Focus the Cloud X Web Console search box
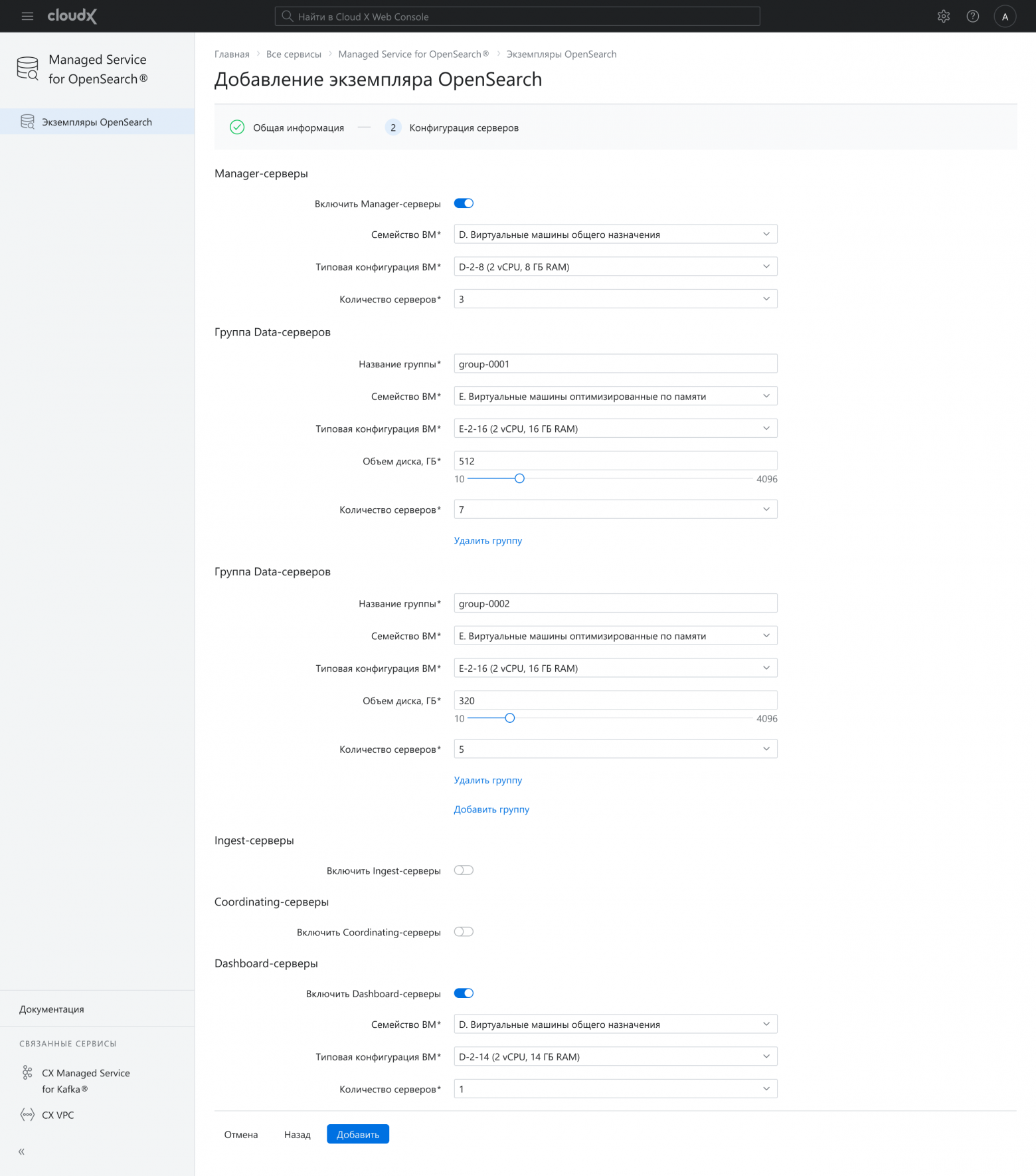Image resolution: width=1036 pixels, height=1176 pixels. click(517, 17)
